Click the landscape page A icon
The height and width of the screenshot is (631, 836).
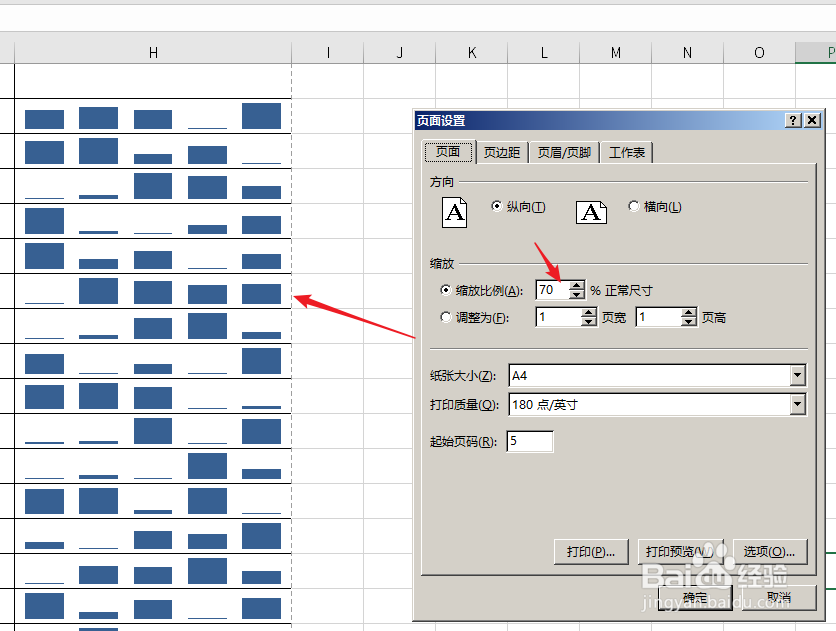591,213
